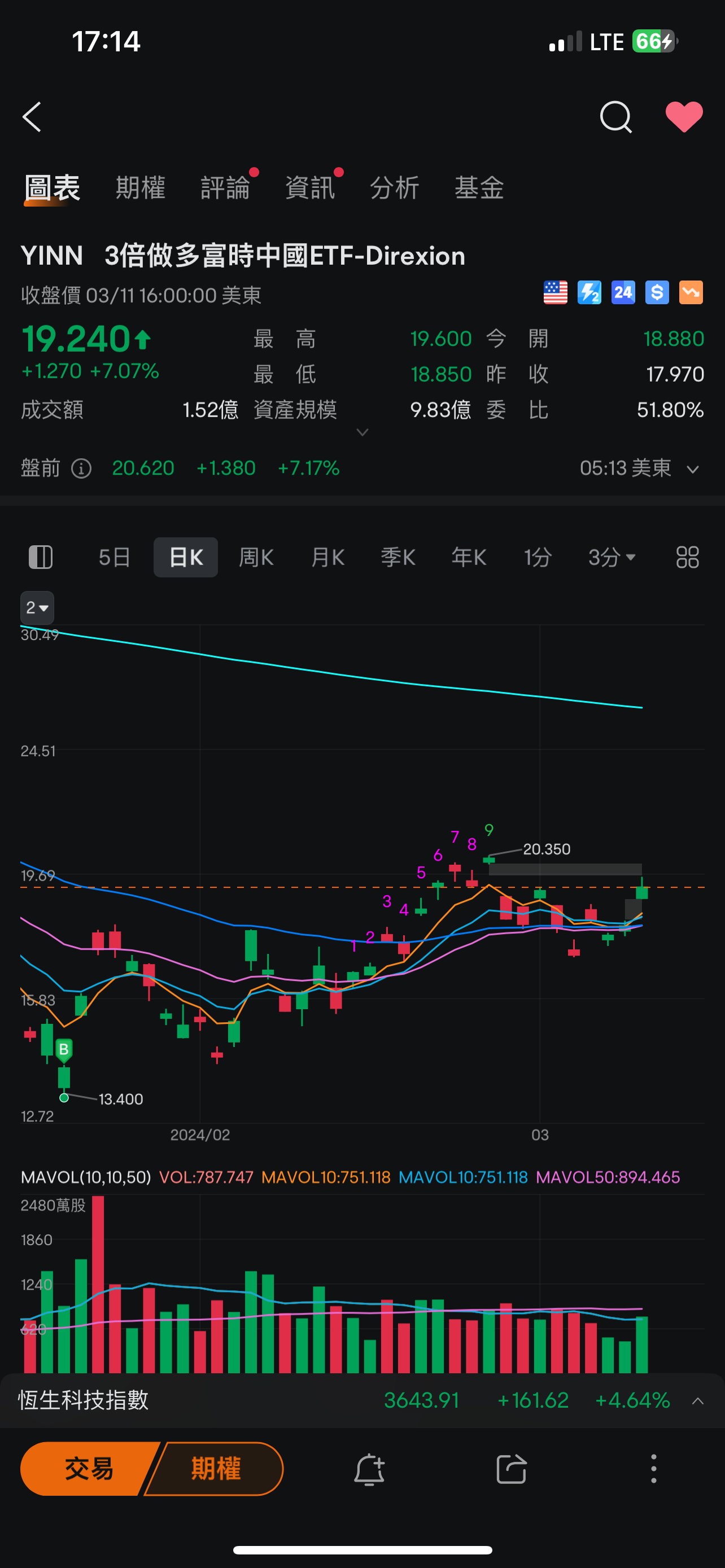Screen dimensions: 725x1568
Task: Select the 5日 chart period
Action: coord(115,557)
